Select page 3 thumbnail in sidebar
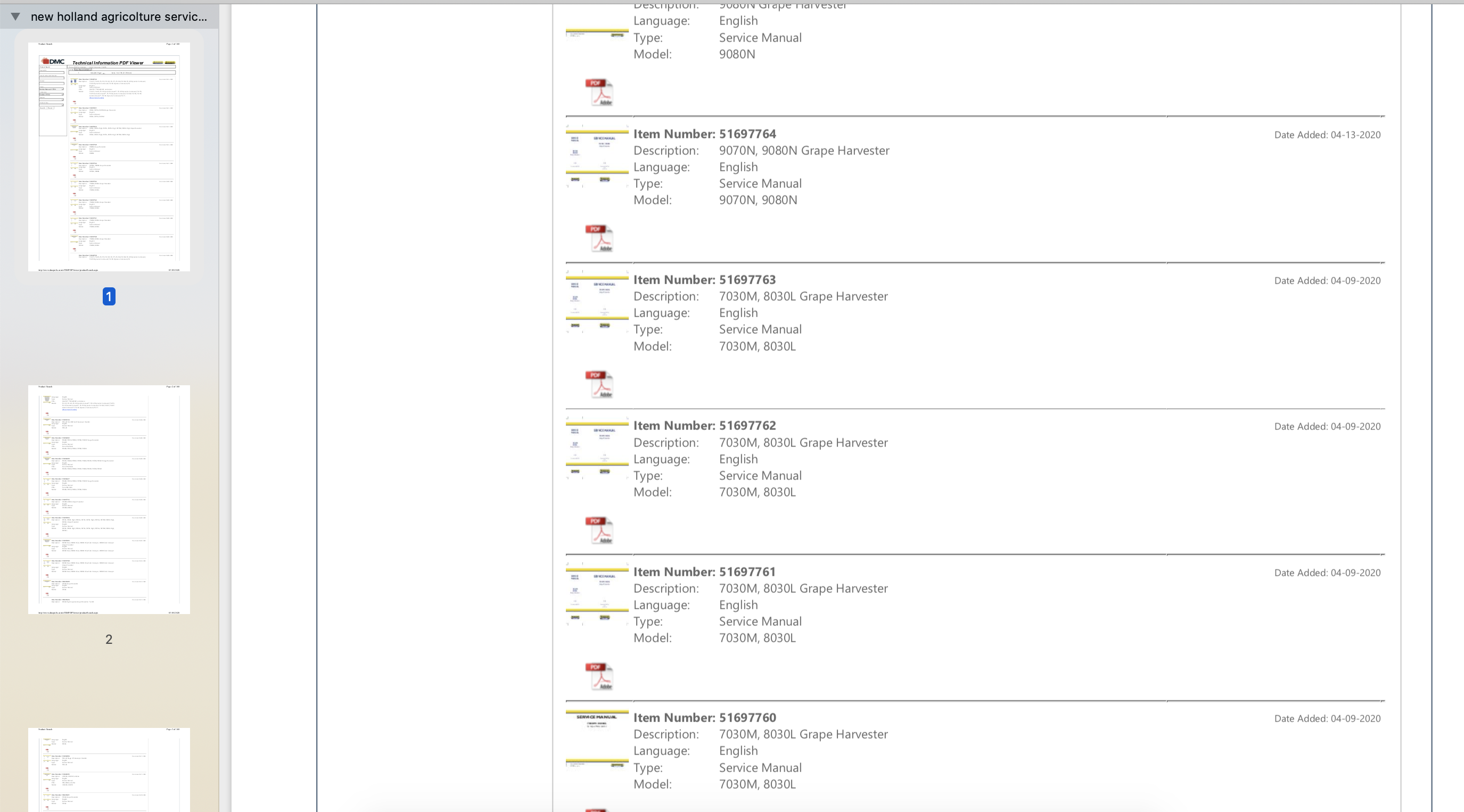The image size is (1464, 812). tap(109, 769)
